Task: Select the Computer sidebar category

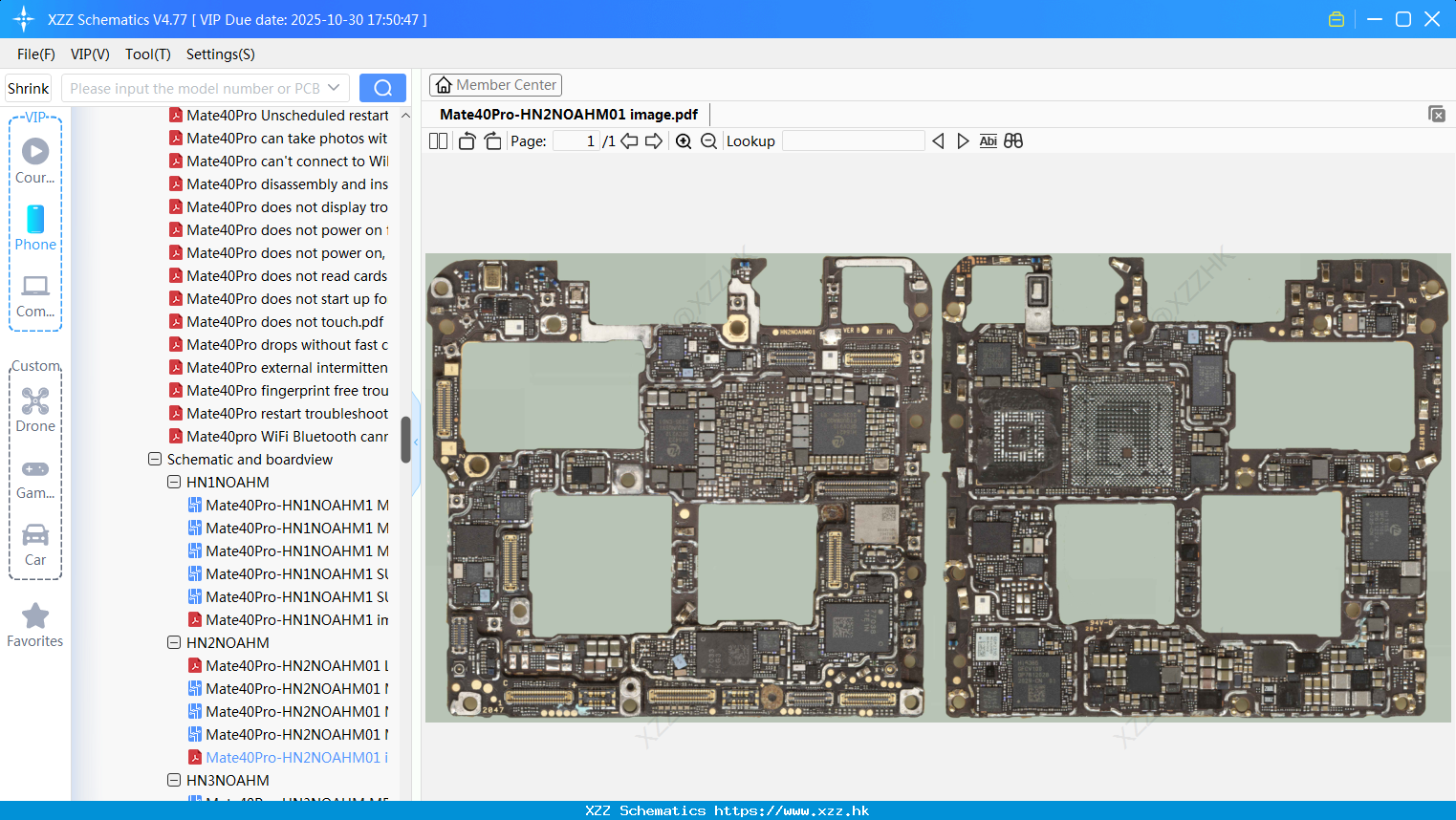Action: point(35,295)
